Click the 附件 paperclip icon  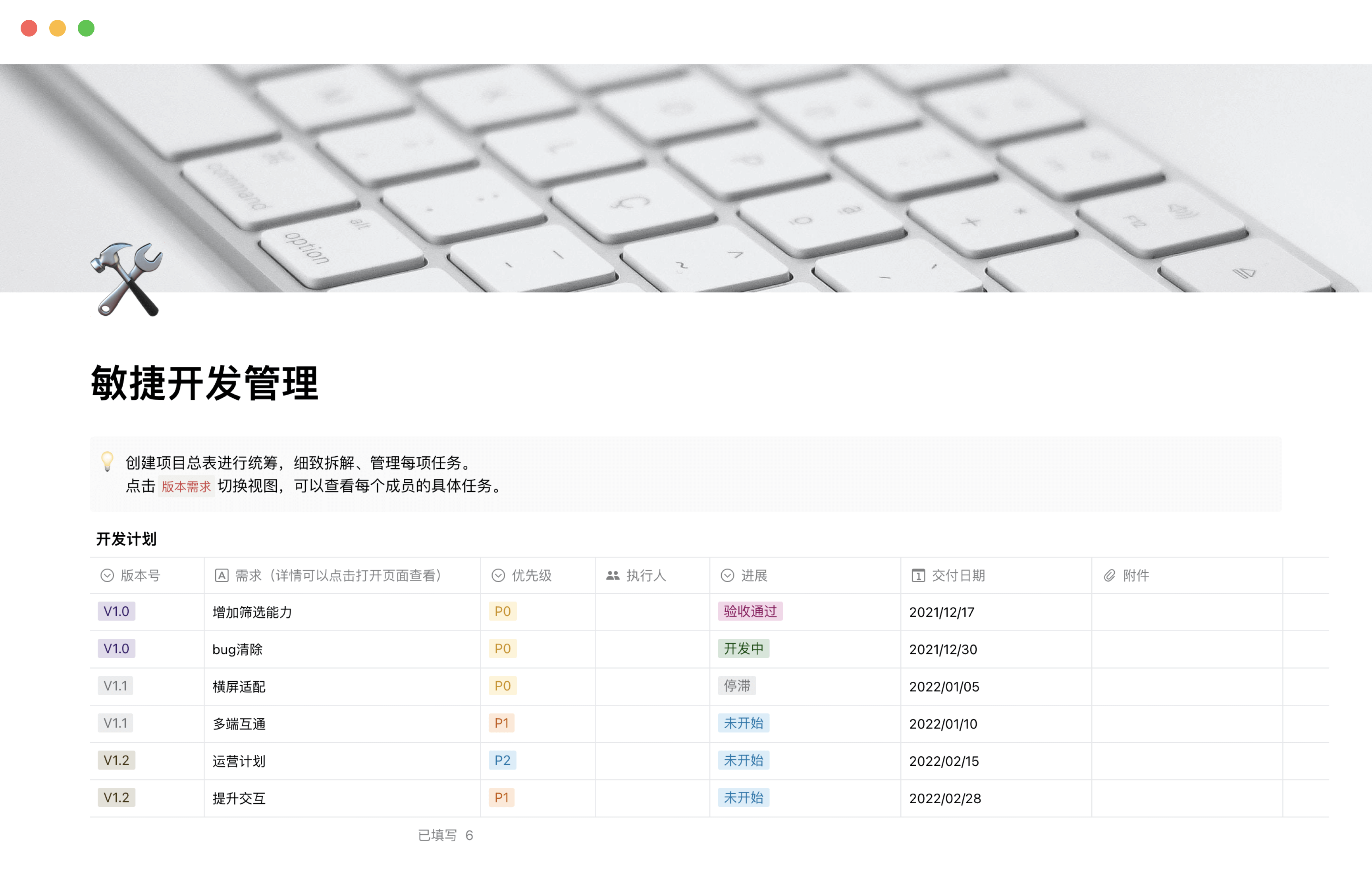pyautogui.click(x=1110, y=575)
